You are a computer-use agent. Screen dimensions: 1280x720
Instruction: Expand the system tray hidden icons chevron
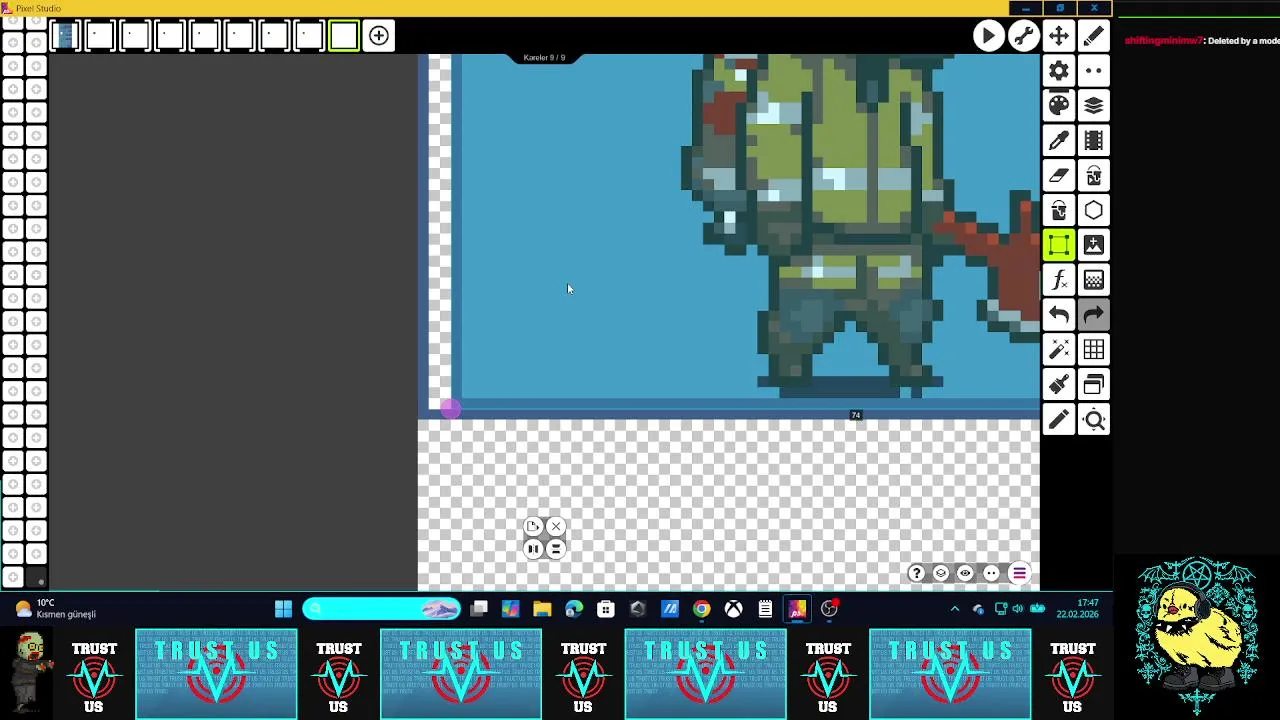click(955, 609)
